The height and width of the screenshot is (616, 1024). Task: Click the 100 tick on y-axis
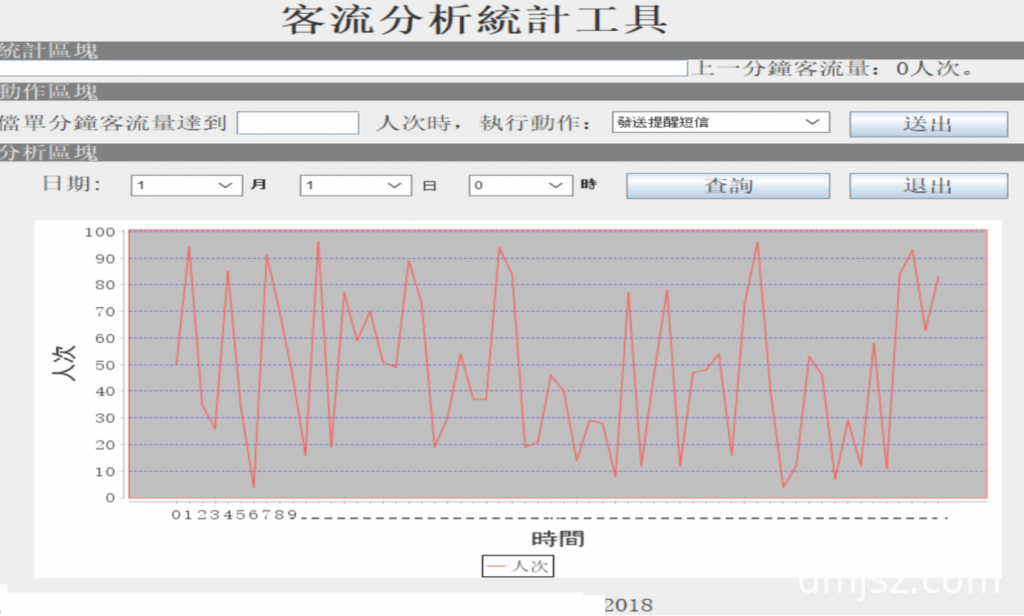(100, 232)
